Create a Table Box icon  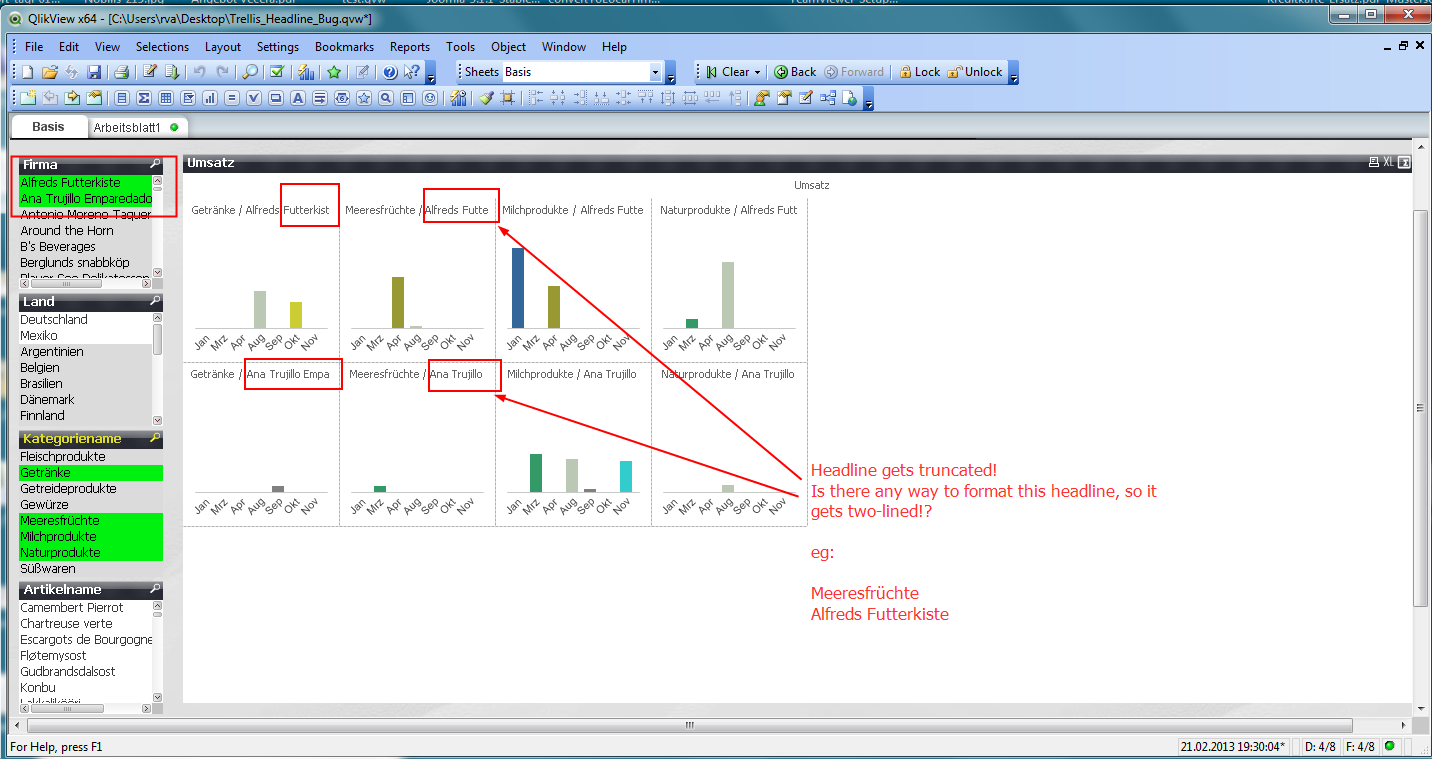[166, 98]
